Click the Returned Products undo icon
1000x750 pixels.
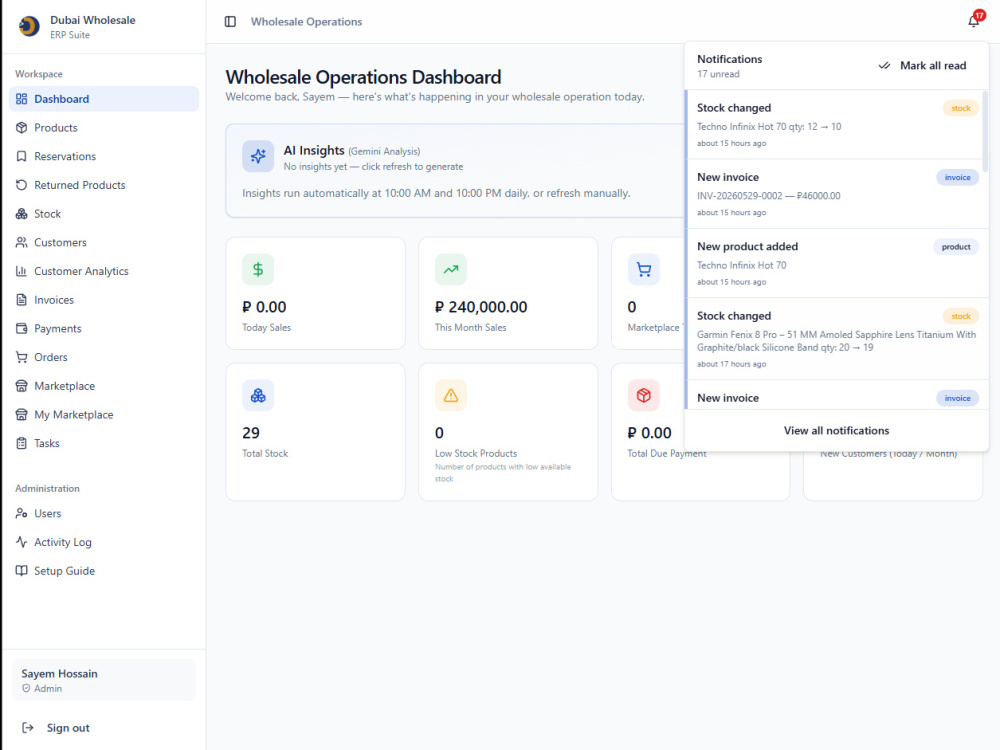[x=22, y=185]
